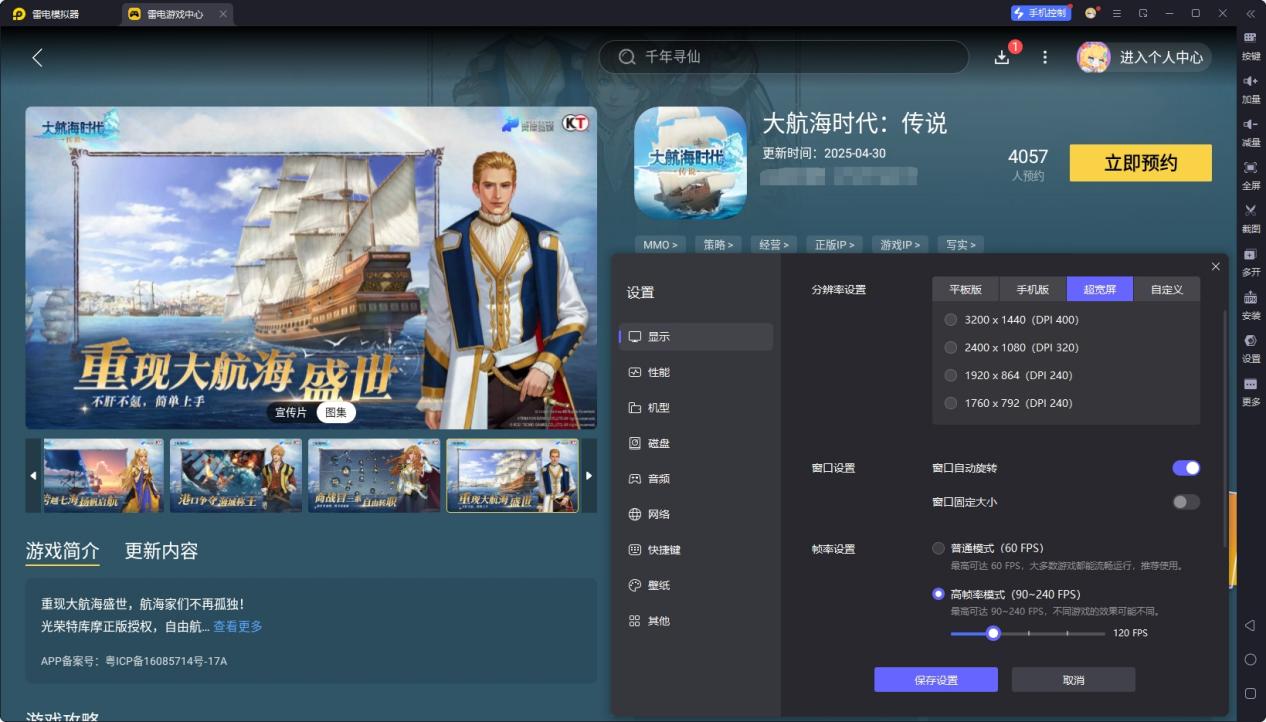Click the Android home circle icon

[x=1250, y=659]
